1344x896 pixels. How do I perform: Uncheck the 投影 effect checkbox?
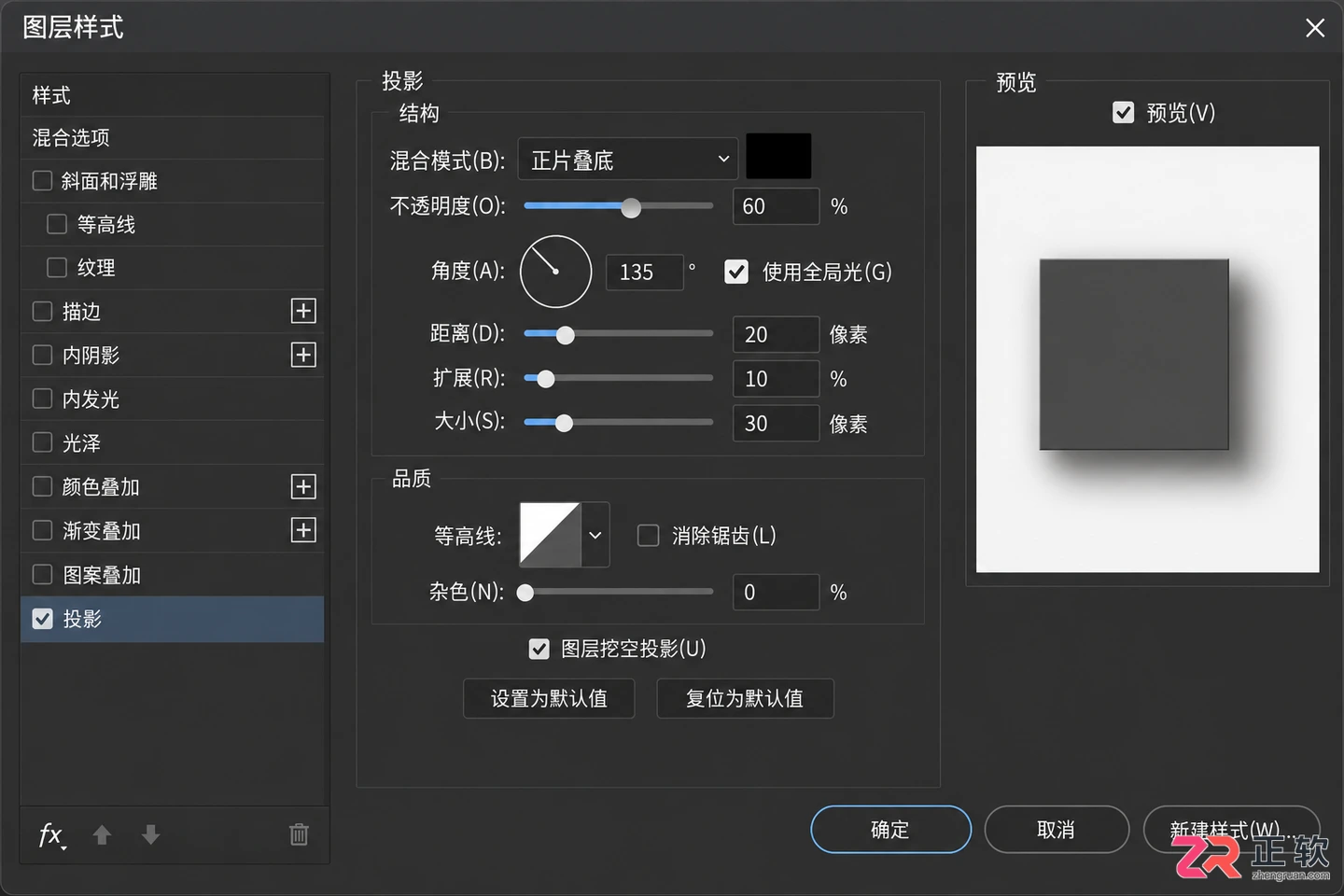pos(42,619)
